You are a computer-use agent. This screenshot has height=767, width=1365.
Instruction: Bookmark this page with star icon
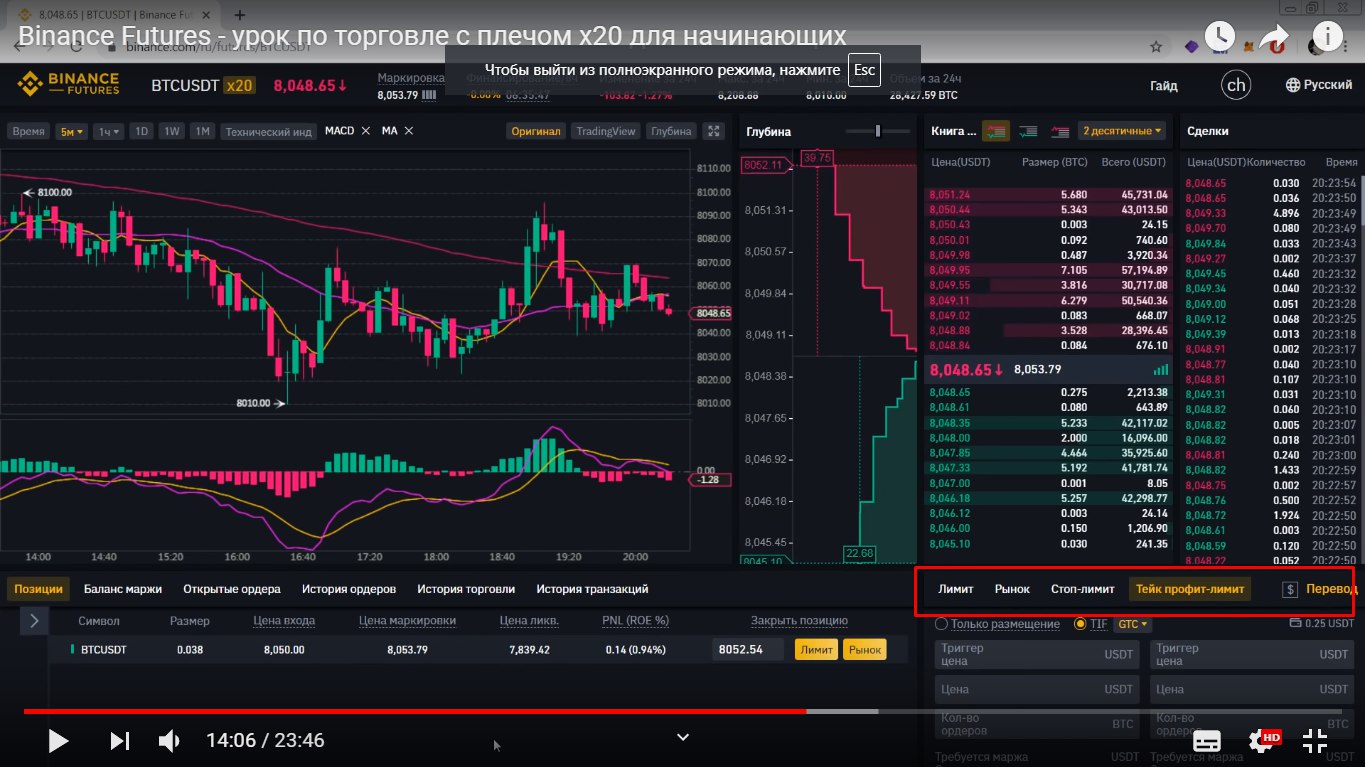tap(1156, 47)
